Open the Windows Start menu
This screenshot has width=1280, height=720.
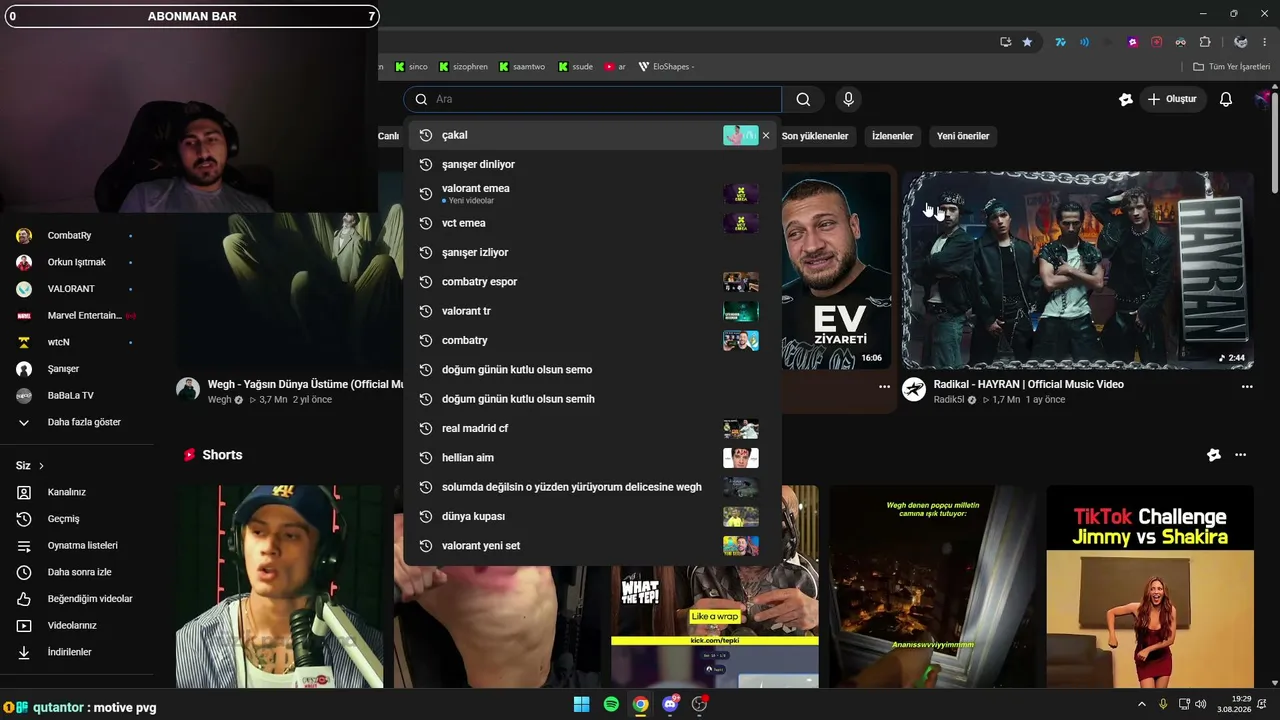click(581, 704)
